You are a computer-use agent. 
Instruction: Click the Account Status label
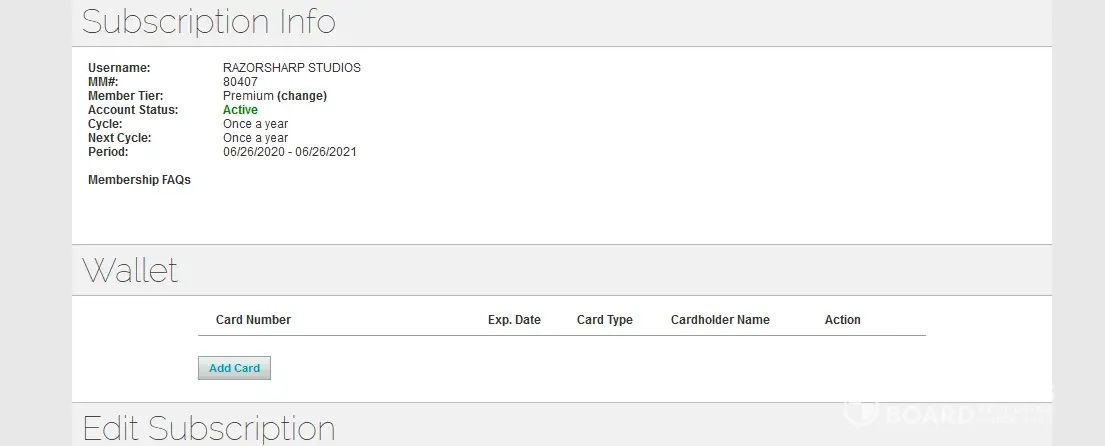pos(133,110)
